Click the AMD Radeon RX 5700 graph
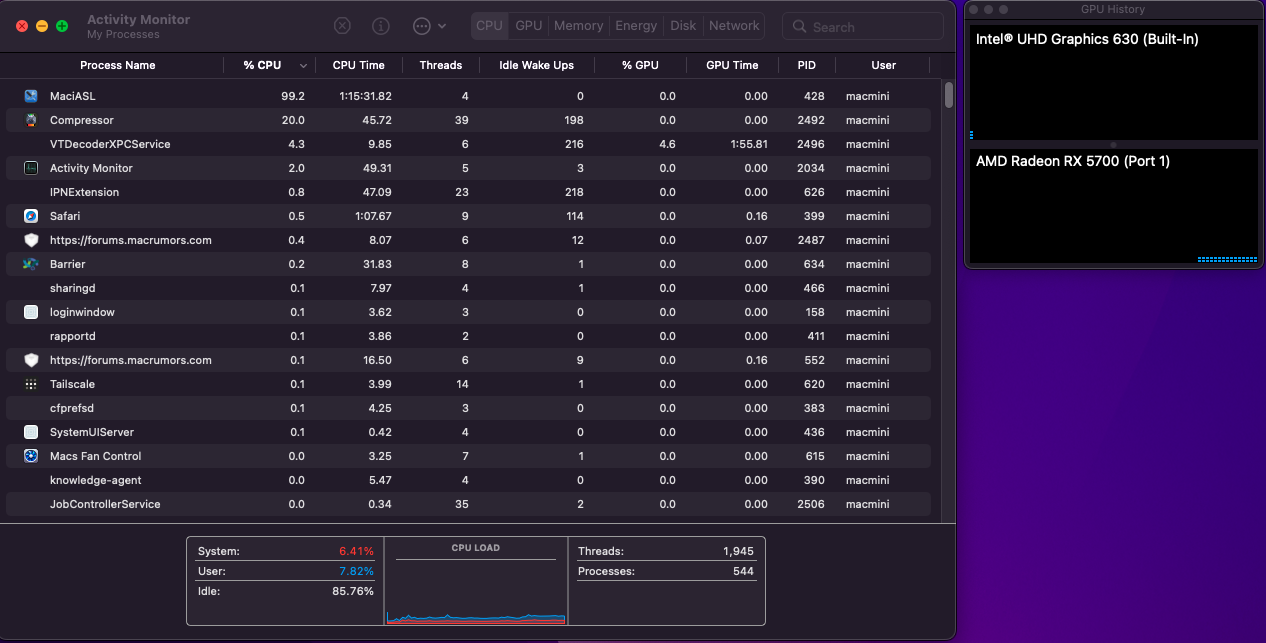Screen dimensions: 1266x643 1113,206
